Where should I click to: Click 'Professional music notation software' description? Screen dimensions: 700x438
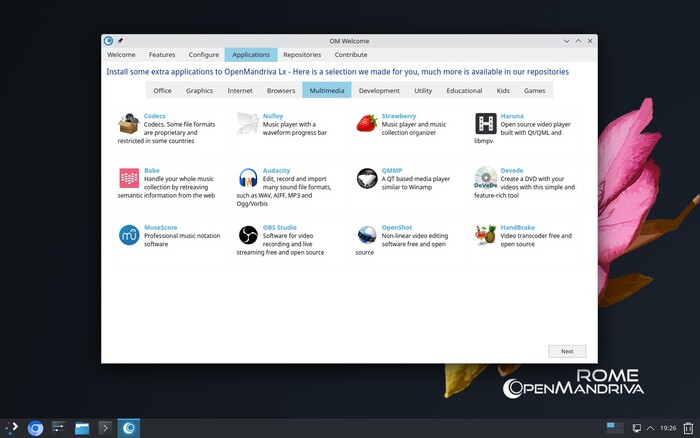pyautogui.click(x=182, y=240)
